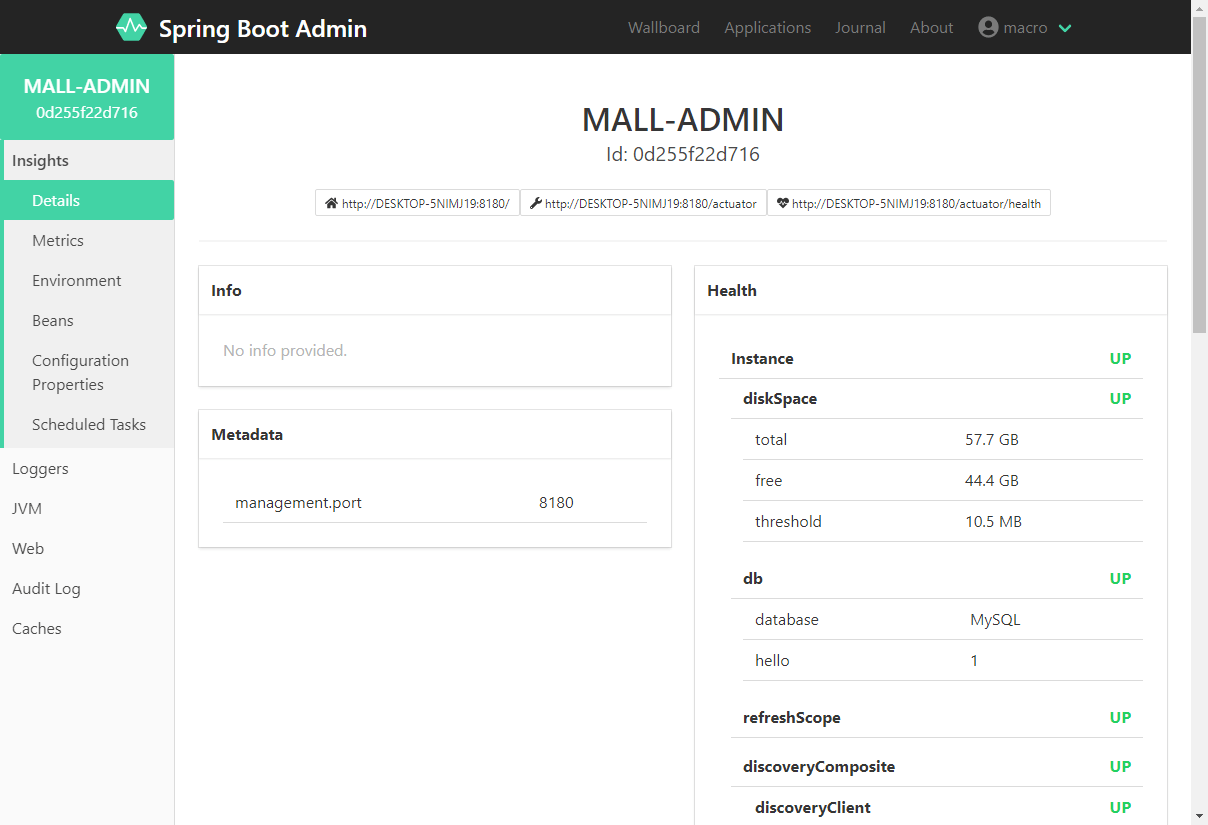
Task: Select Scheduled Tasks in the sidebar
Action: pos(89,425)
